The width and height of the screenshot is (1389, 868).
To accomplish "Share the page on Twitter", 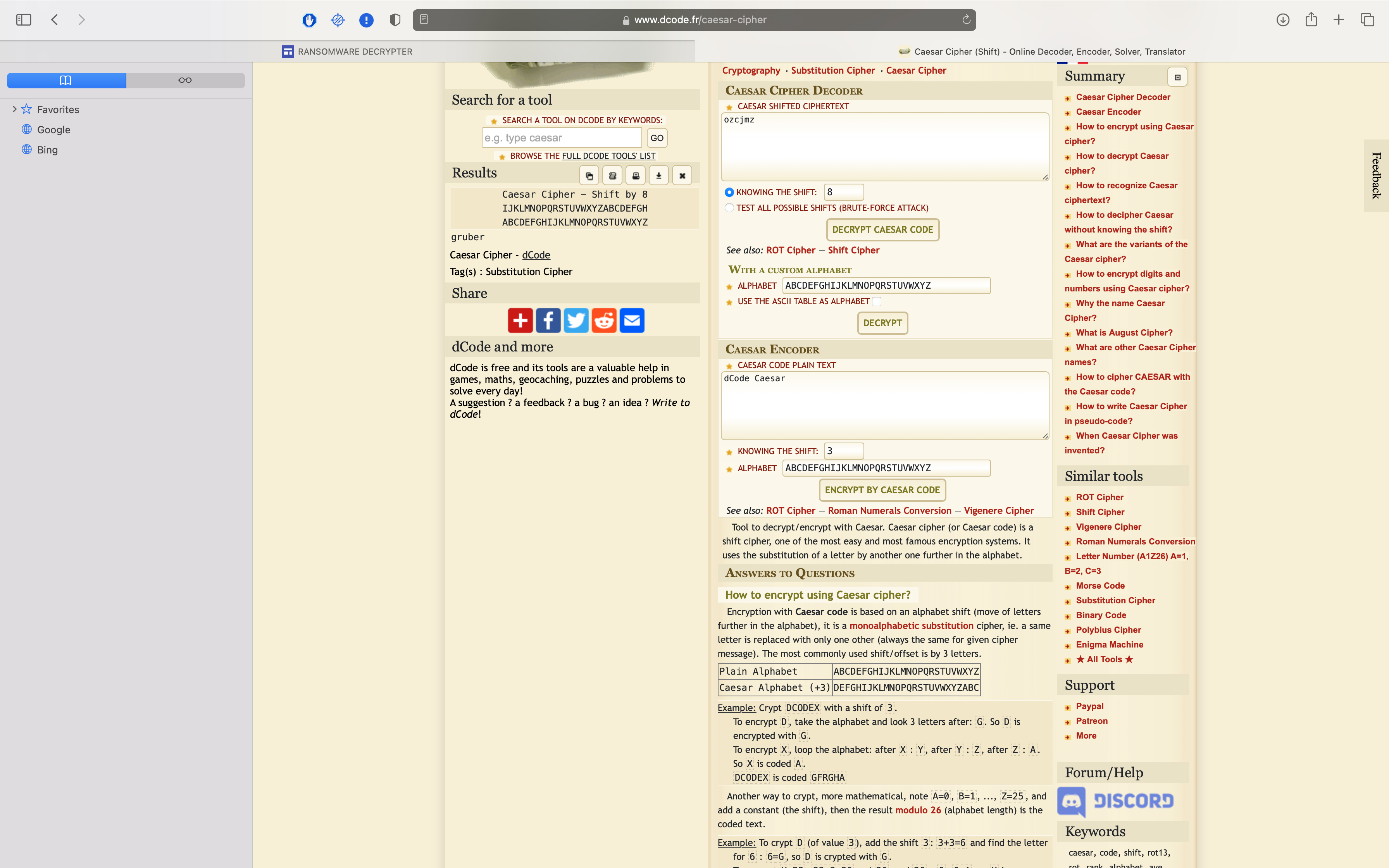I will [576, 320].
